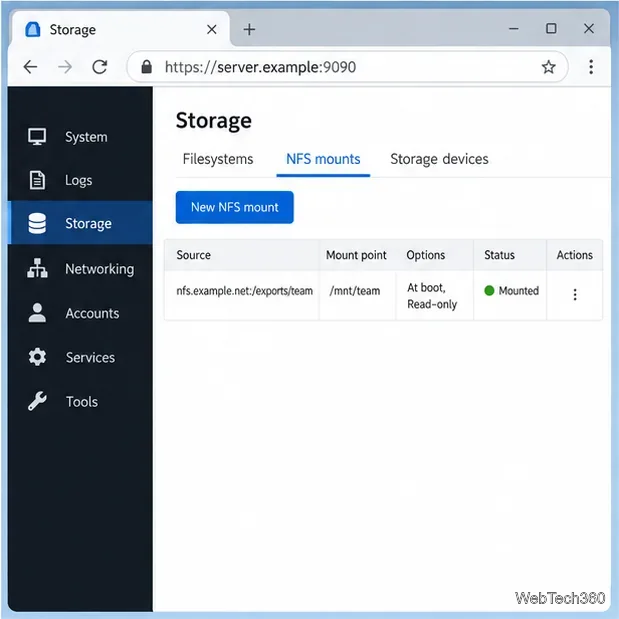The width and height of the screenshot is (619, 619).
Task: Click the New NFS mount button
Action: (234, 207)
